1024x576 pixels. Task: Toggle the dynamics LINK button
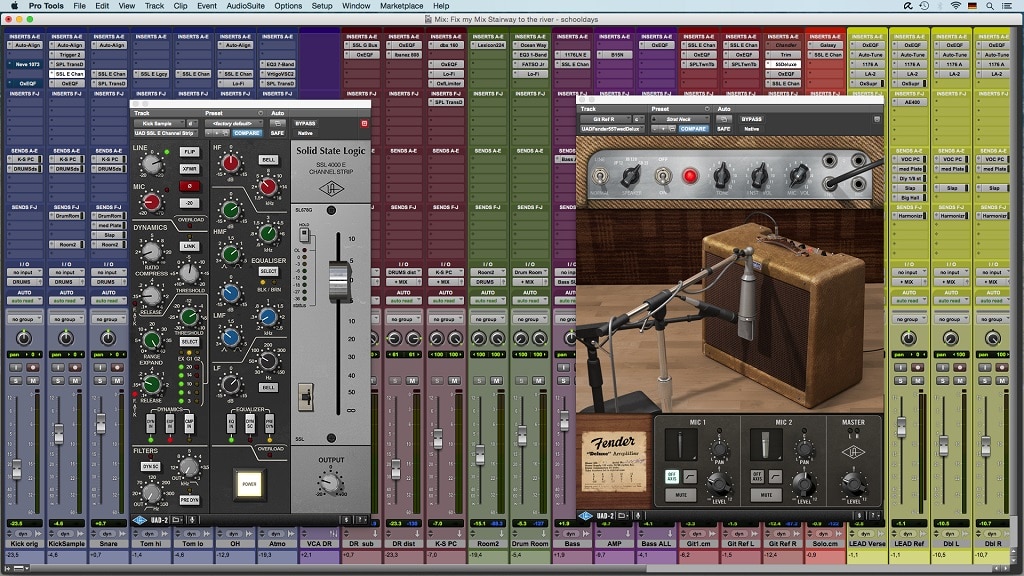[189, 246]
